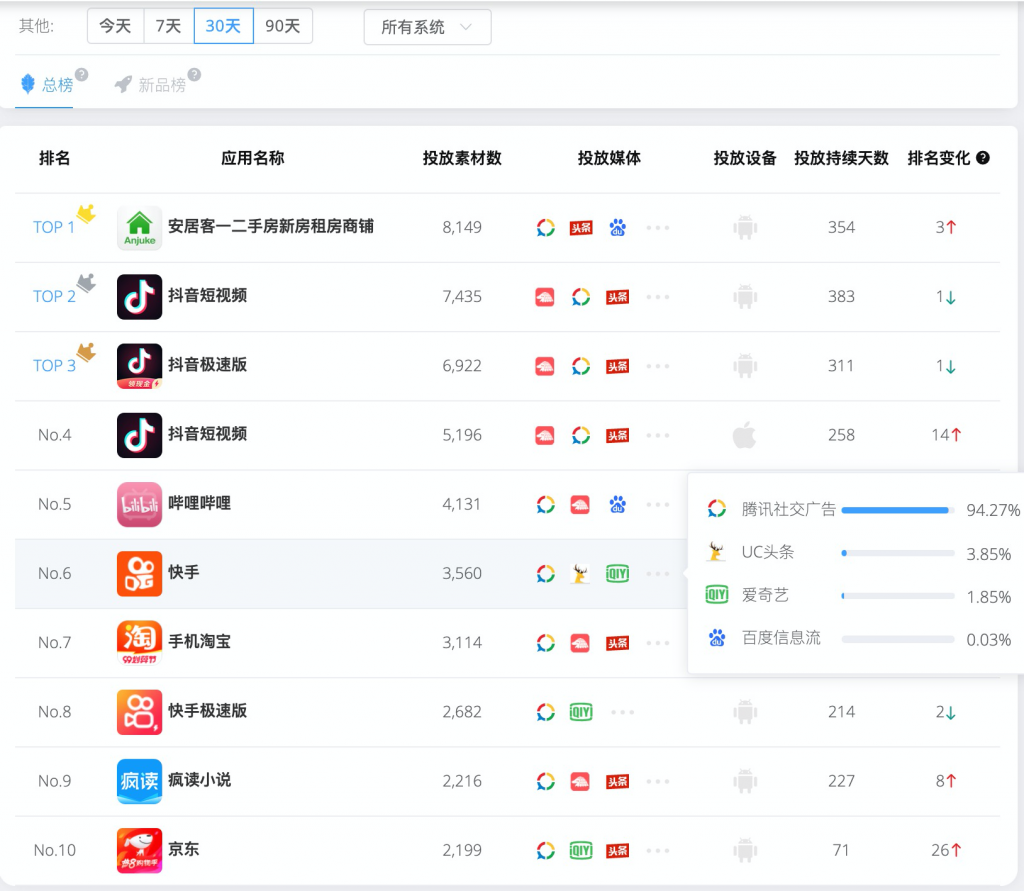Click the TOP 1 rank label
Screen dimensions: 1024x891
pyautogui.click(x=54, y=227)
